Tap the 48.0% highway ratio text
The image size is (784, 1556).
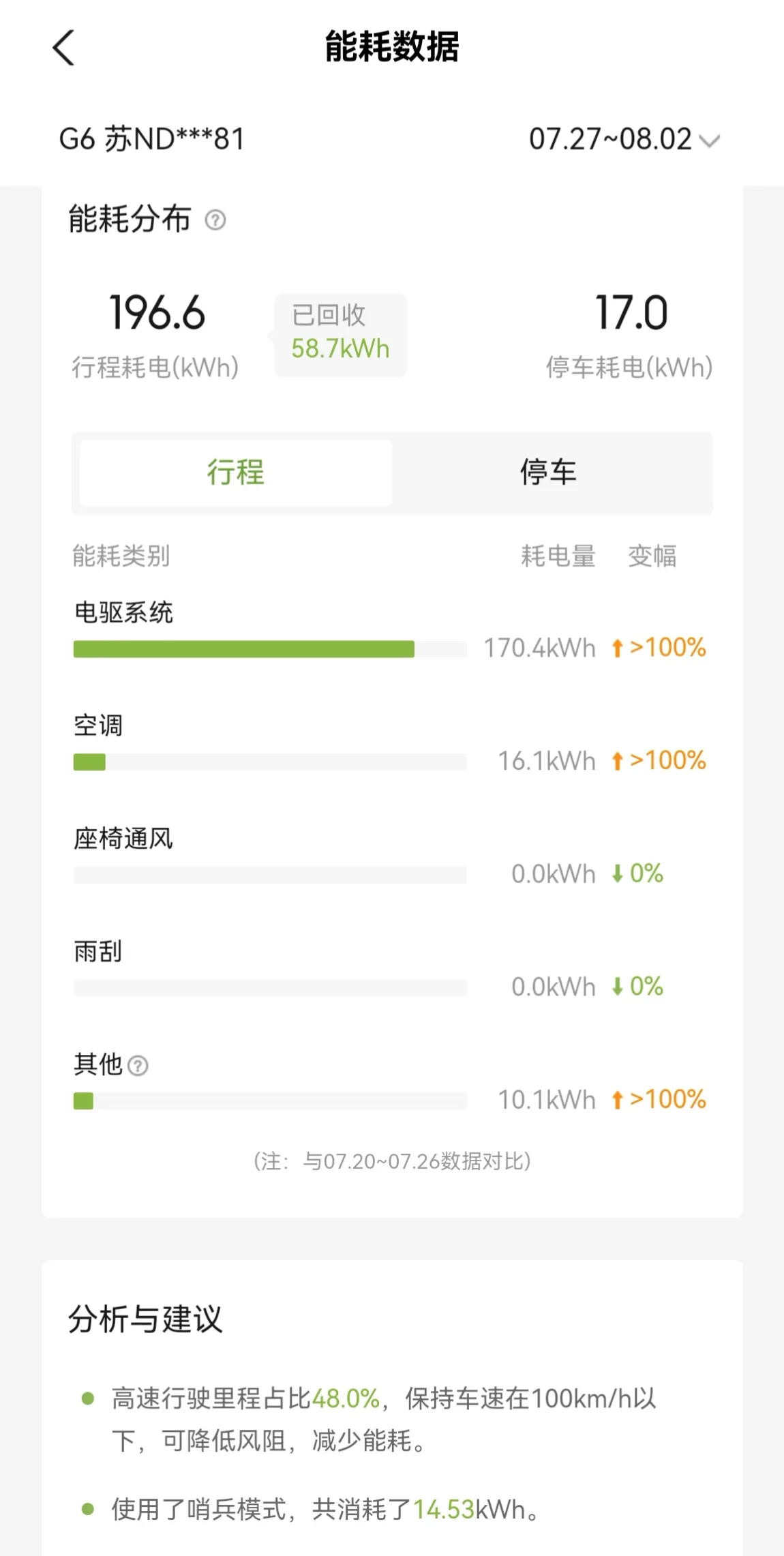(346, 1398)
